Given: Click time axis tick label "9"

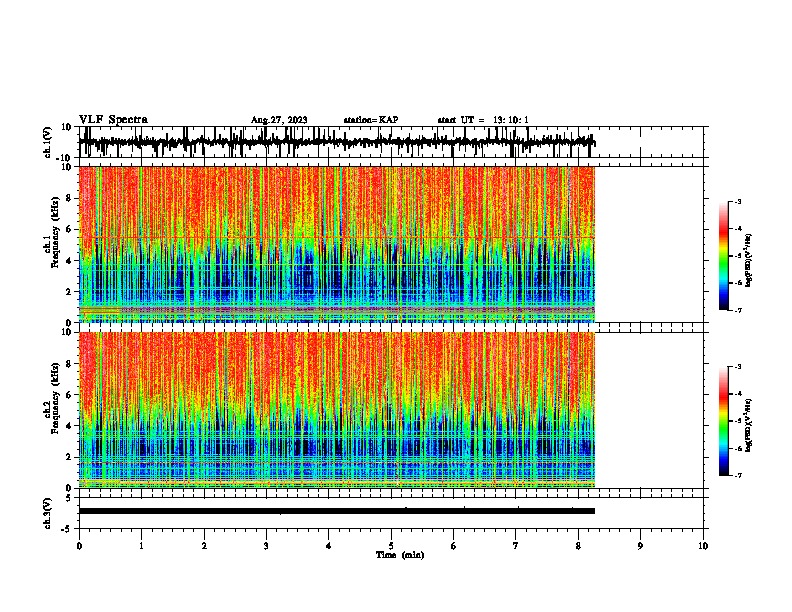Looking at the screenshot, I should tap(640, 546).
